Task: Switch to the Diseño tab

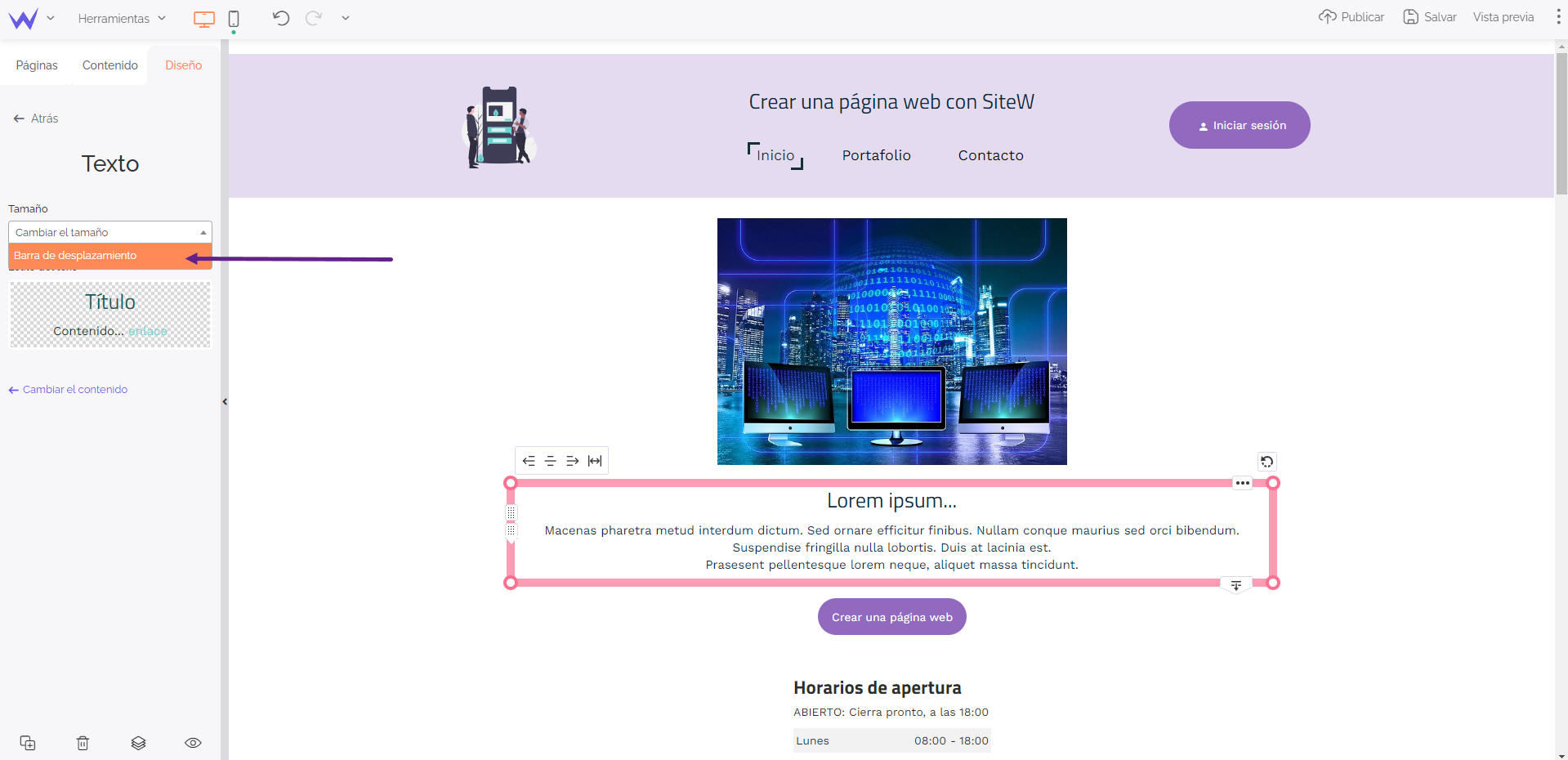Action: [183, 65]
